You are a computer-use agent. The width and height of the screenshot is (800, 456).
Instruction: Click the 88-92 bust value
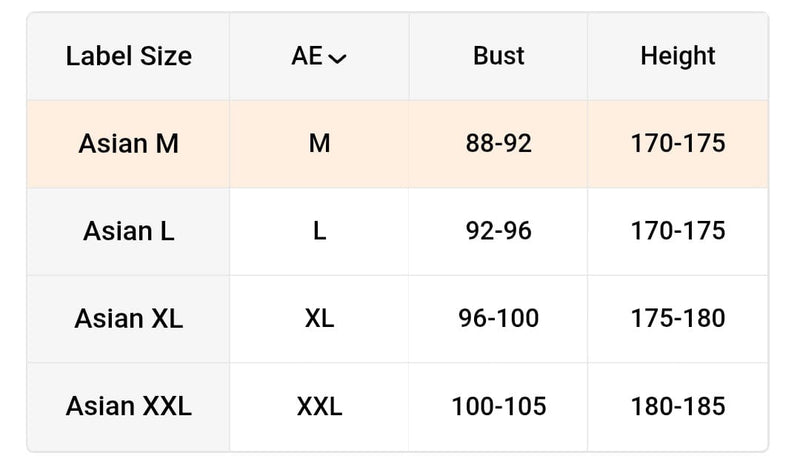[x=498, y=144]
